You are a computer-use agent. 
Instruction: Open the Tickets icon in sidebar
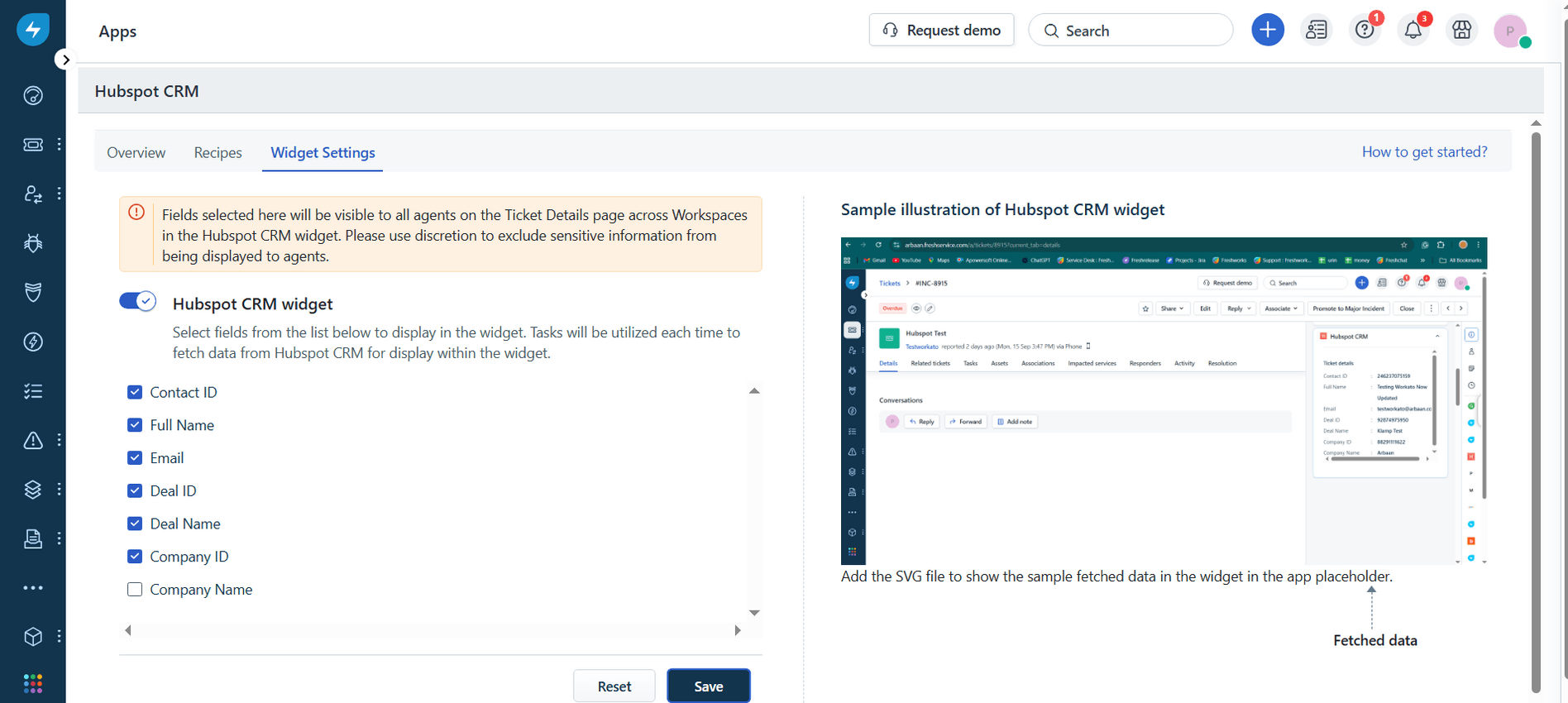point(33,145)
